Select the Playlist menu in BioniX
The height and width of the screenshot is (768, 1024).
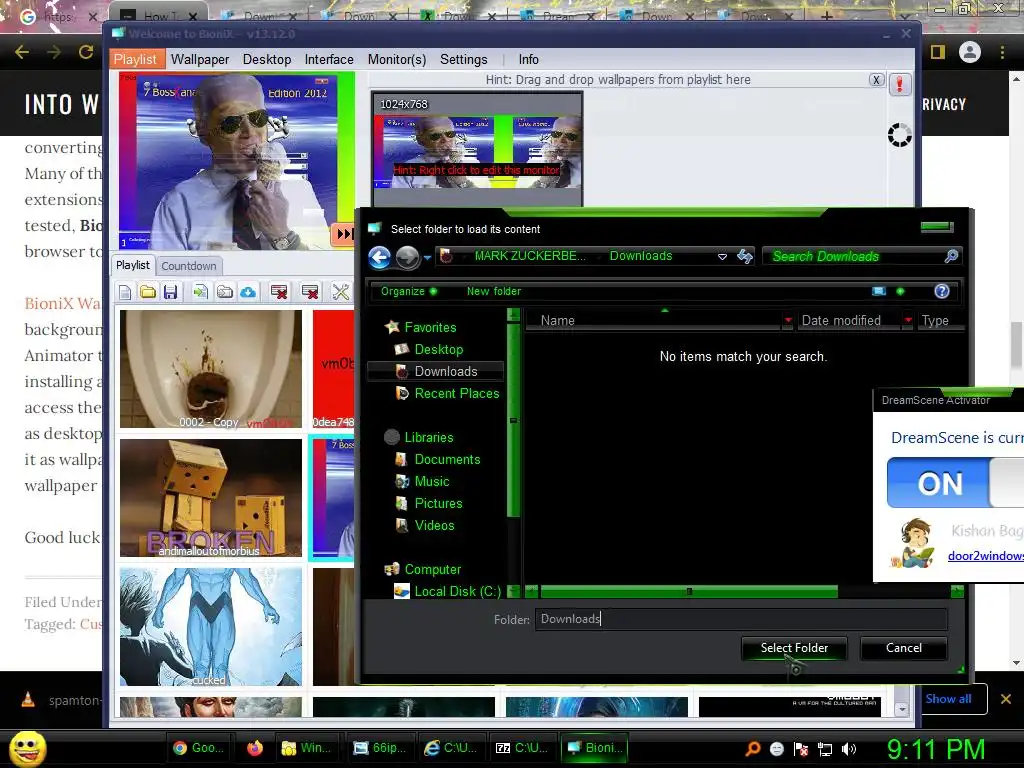[135, 59]
